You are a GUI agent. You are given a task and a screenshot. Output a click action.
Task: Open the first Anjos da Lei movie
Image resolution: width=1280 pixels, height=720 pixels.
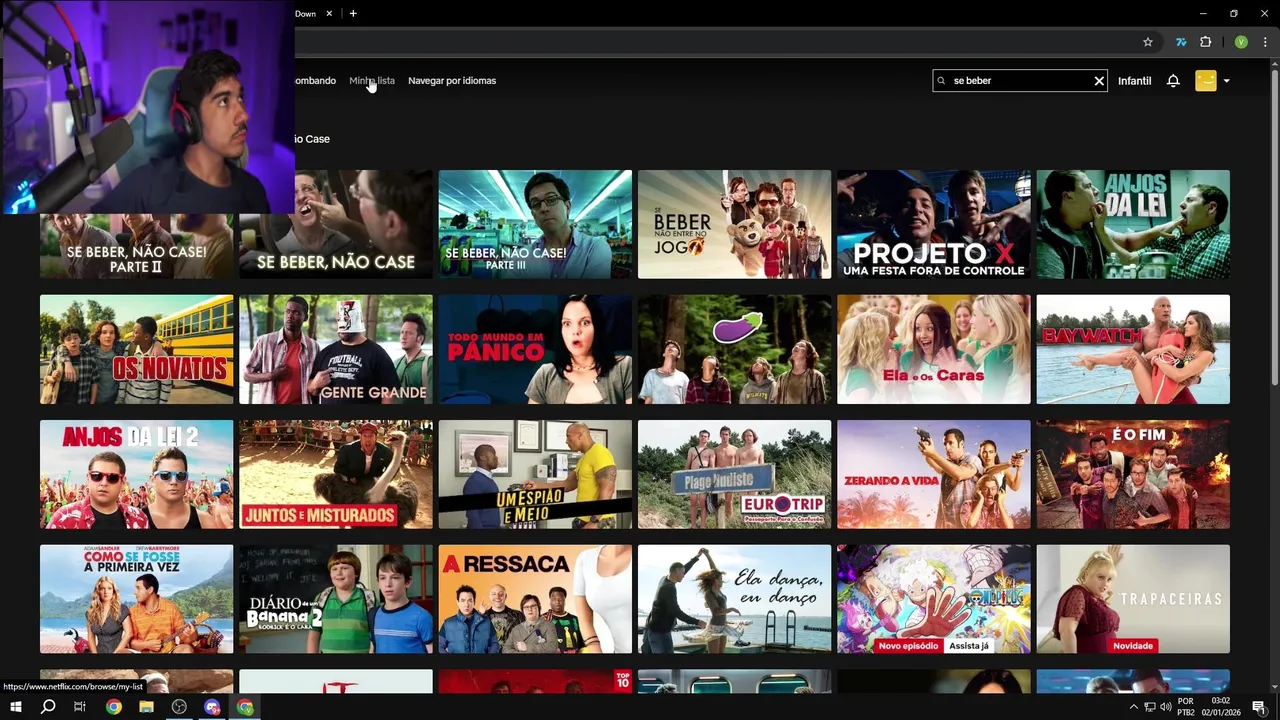(x=1133, y=224)
